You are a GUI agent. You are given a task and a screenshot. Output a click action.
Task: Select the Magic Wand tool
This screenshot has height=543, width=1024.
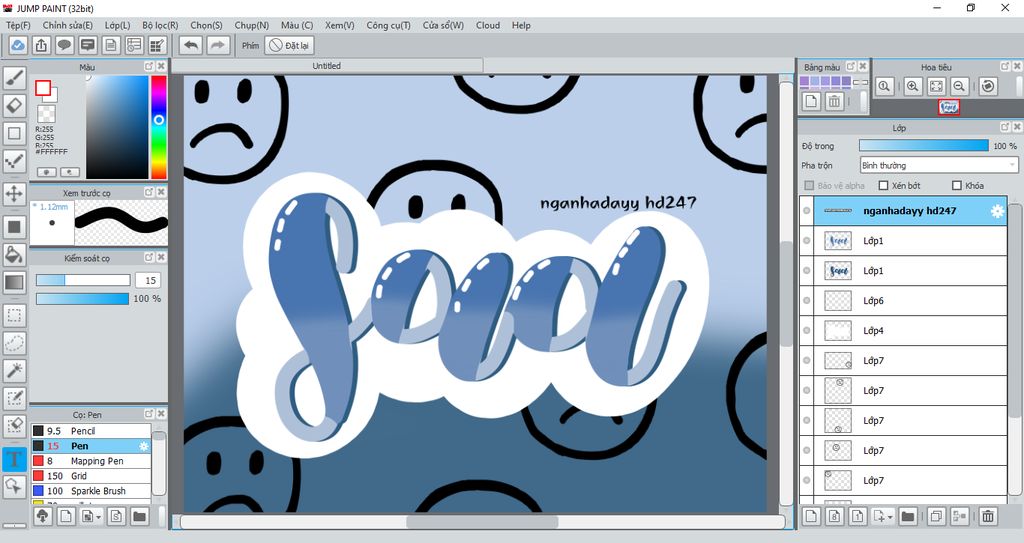(14, 370)
